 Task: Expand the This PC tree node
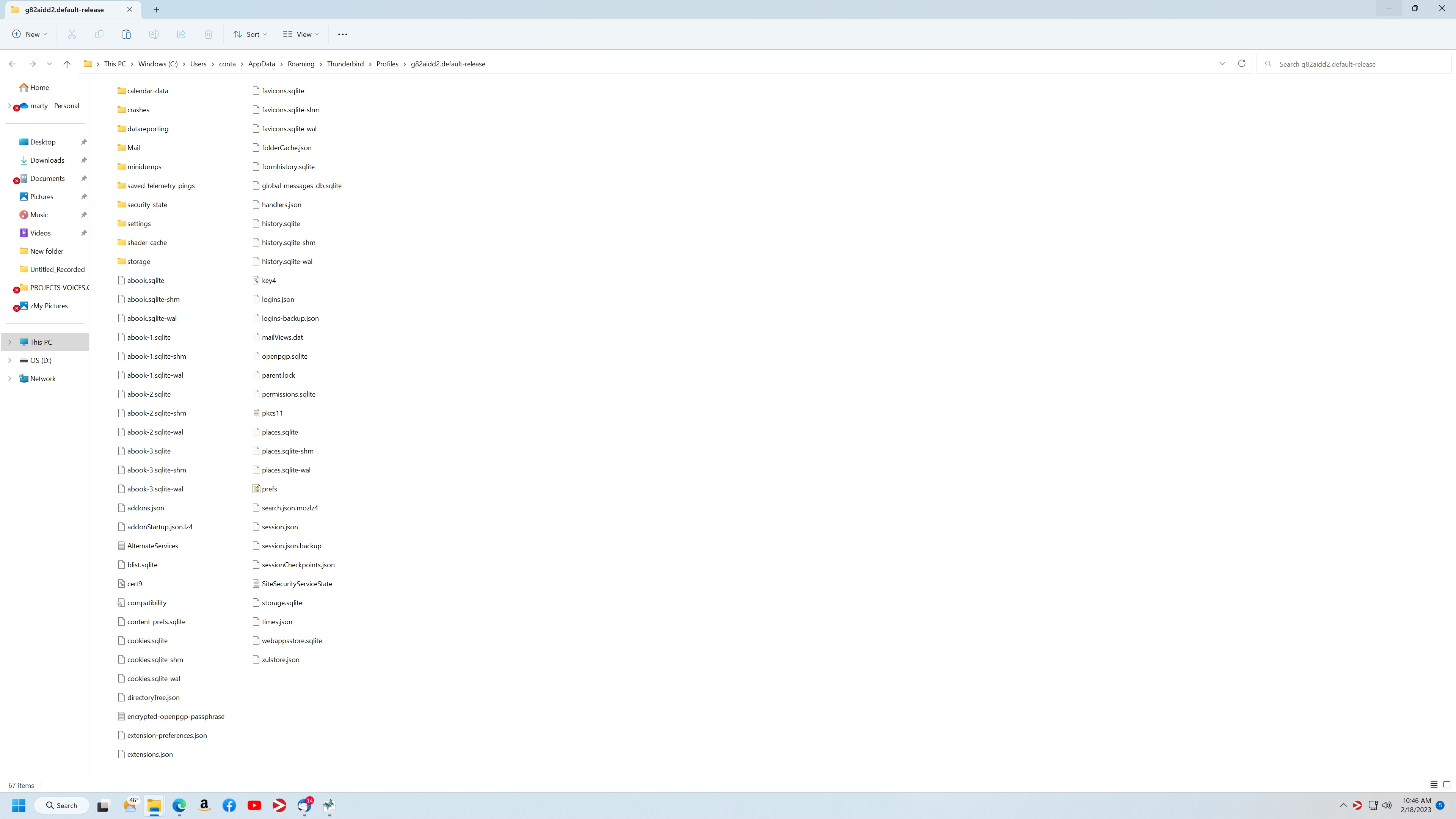pos(9,342)
